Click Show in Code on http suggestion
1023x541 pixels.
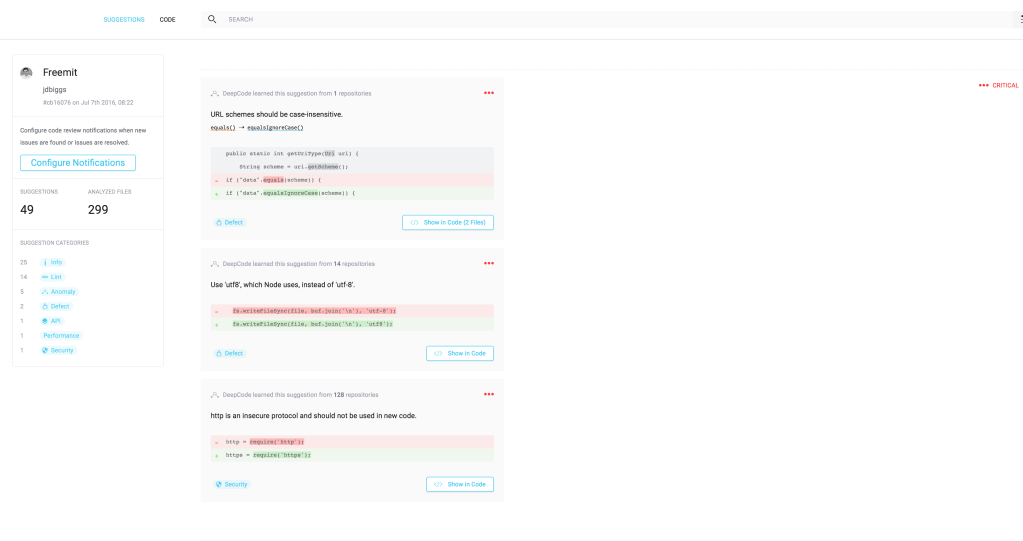460,484
